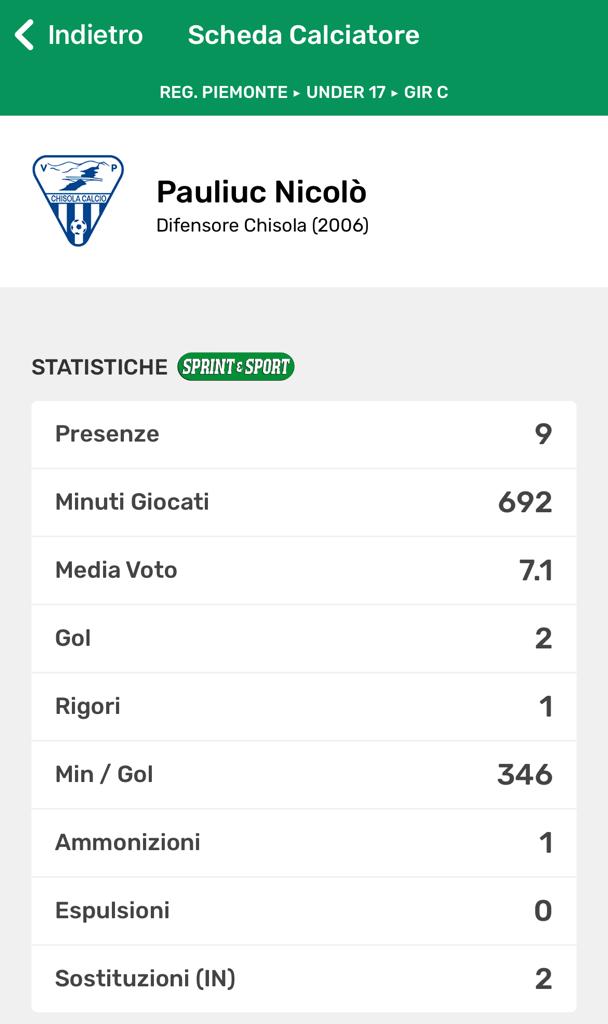Tap the player name Pauliuc Nicolò
The image size is (608, 1024).
[x=262, y=192]
